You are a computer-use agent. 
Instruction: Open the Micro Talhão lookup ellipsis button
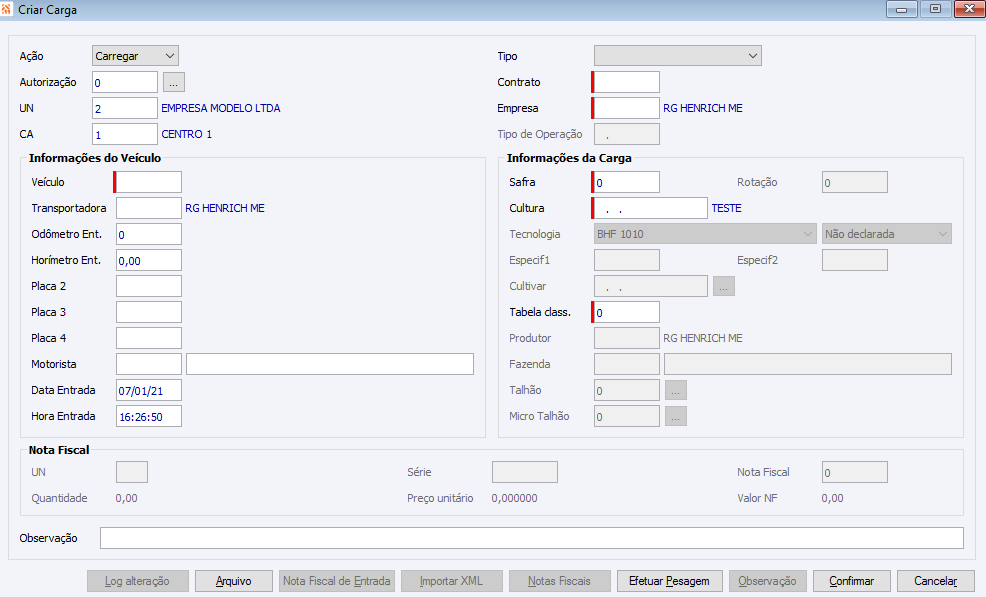675,416
